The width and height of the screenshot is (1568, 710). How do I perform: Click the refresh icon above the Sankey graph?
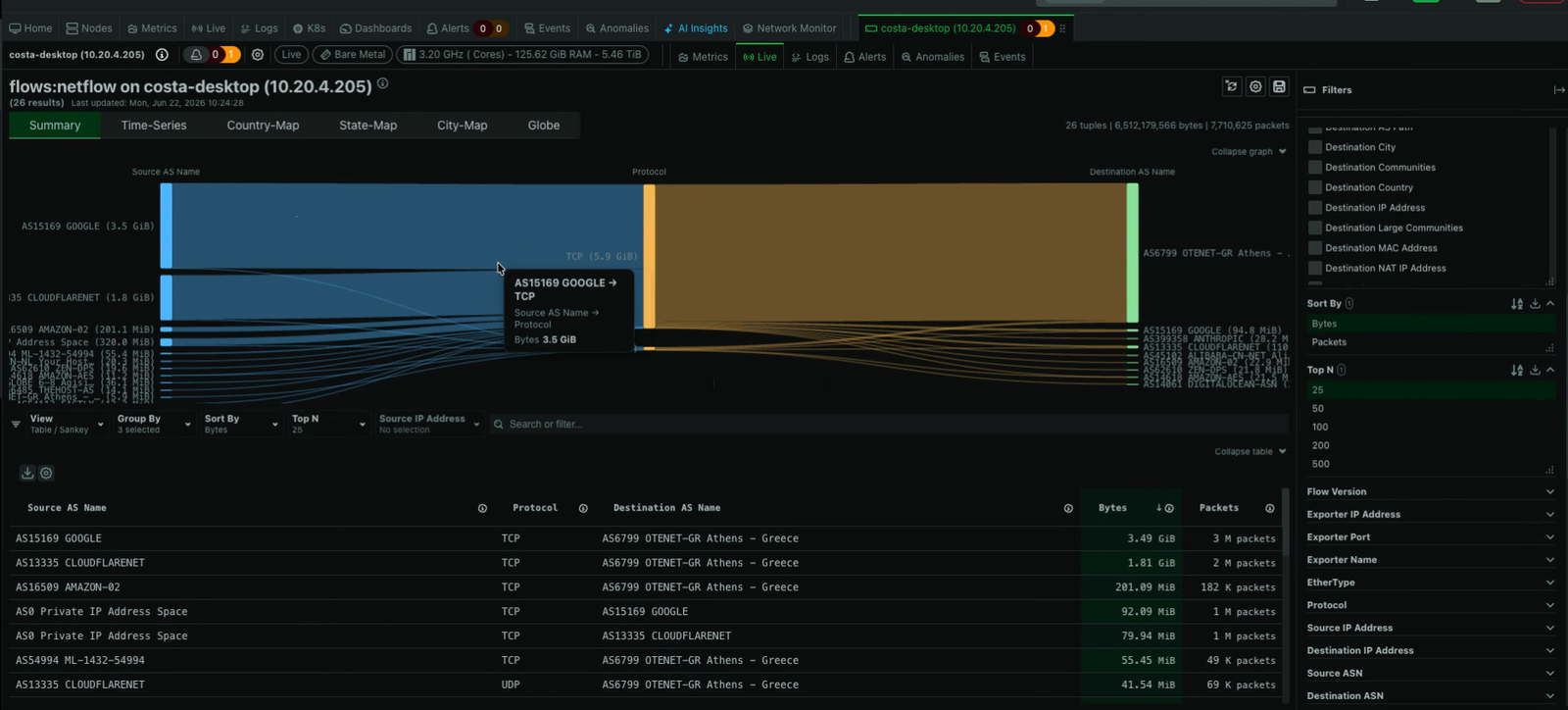coord(1231,86)
